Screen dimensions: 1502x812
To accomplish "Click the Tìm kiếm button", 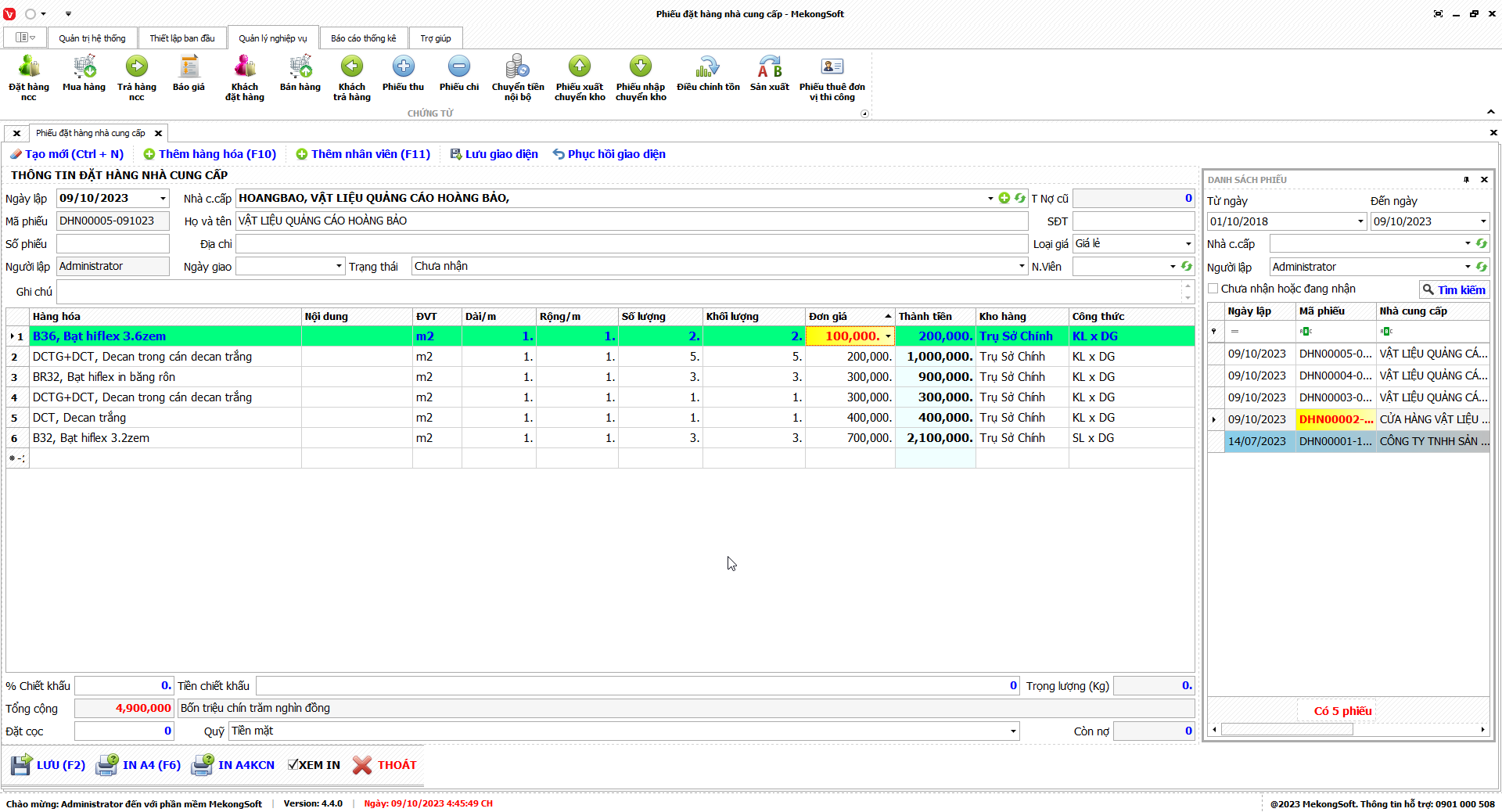I will (1453, 290).
